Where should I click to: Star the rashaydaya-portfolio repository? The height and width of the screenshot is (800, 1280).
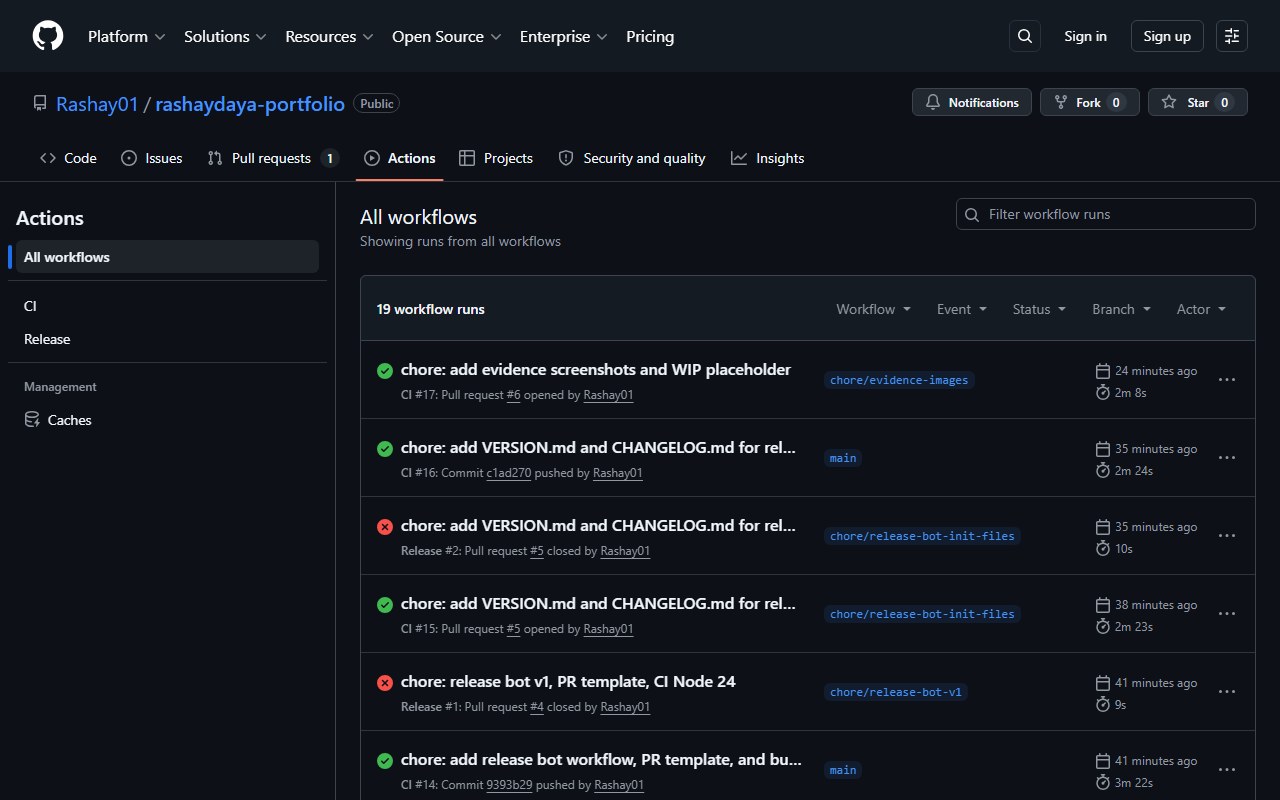(x=1198, y=102)
